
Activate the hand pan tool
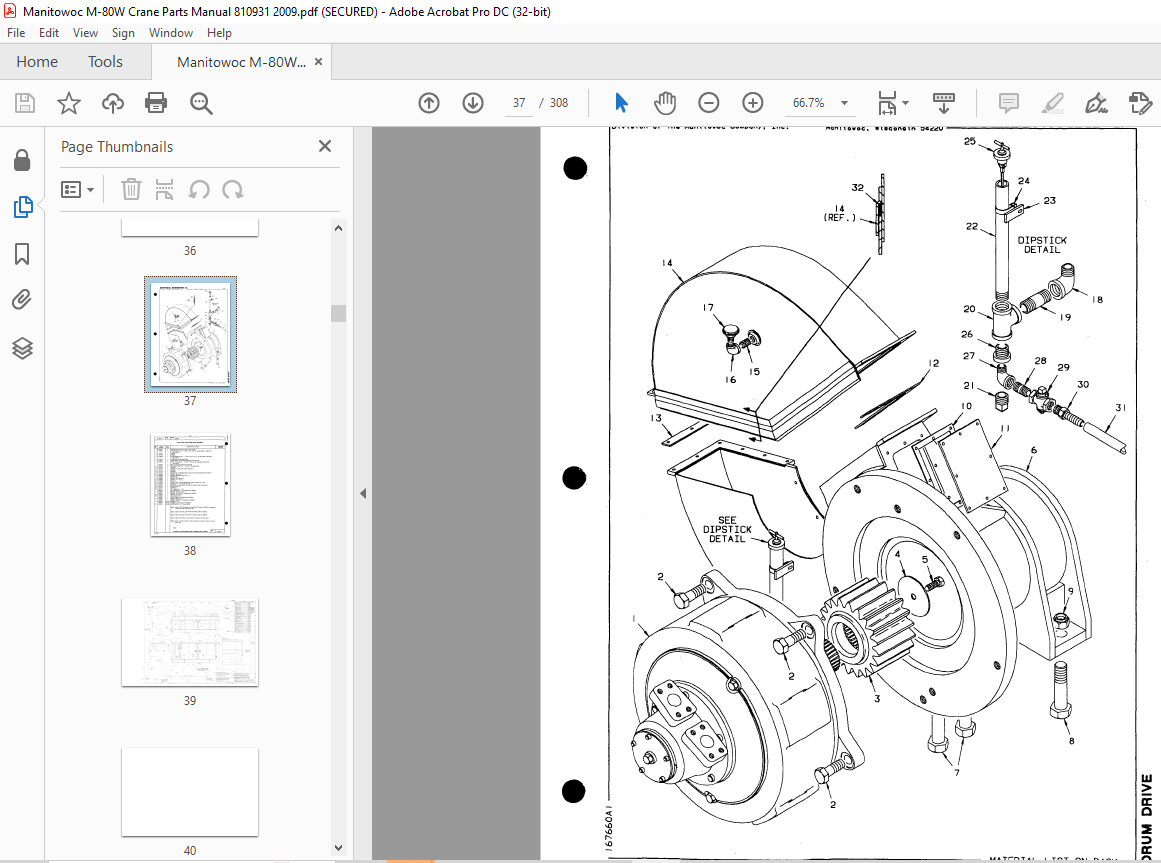665,103
